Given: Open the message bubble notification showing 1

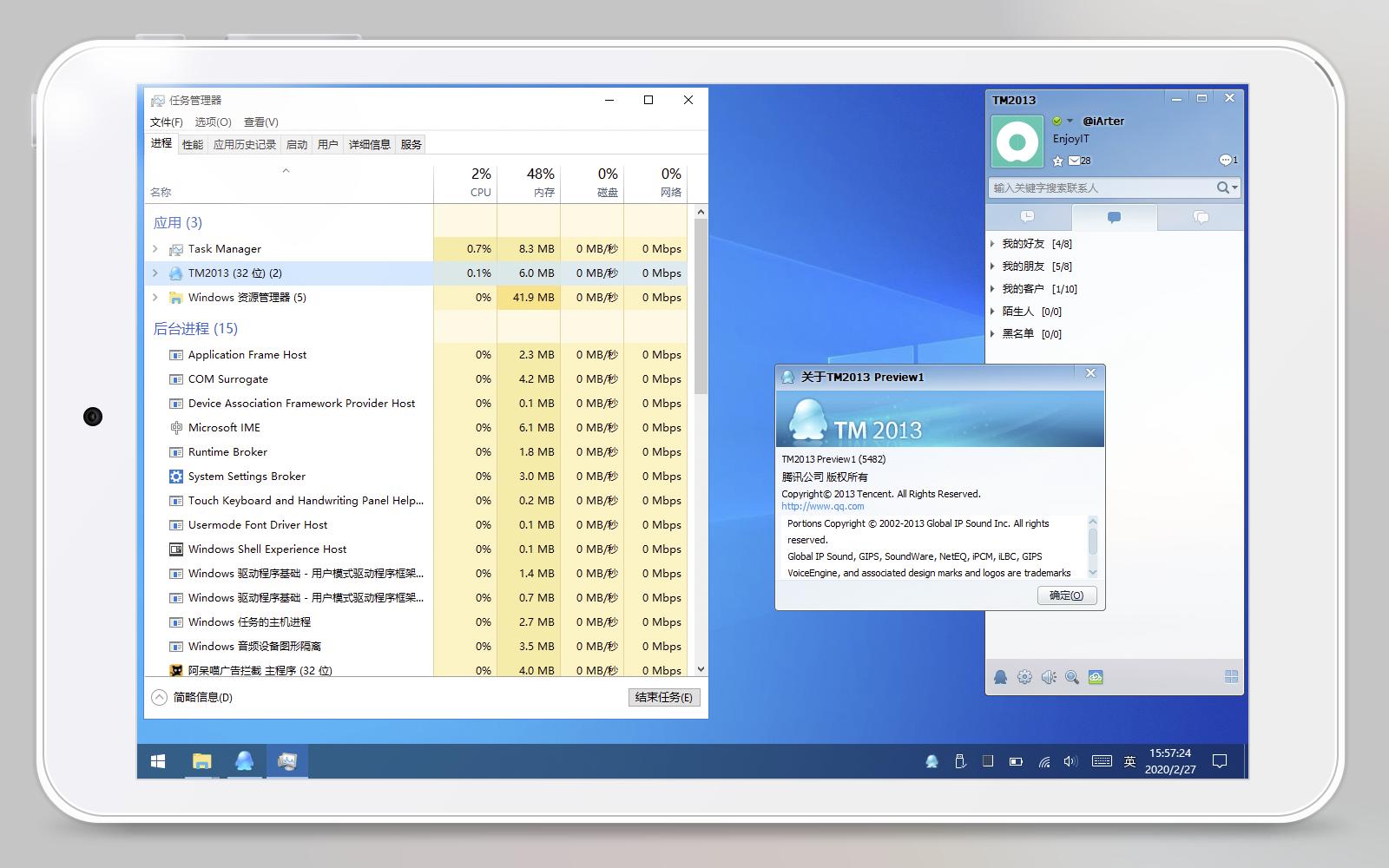Looking at the screenshot, I should [1228, 160].
